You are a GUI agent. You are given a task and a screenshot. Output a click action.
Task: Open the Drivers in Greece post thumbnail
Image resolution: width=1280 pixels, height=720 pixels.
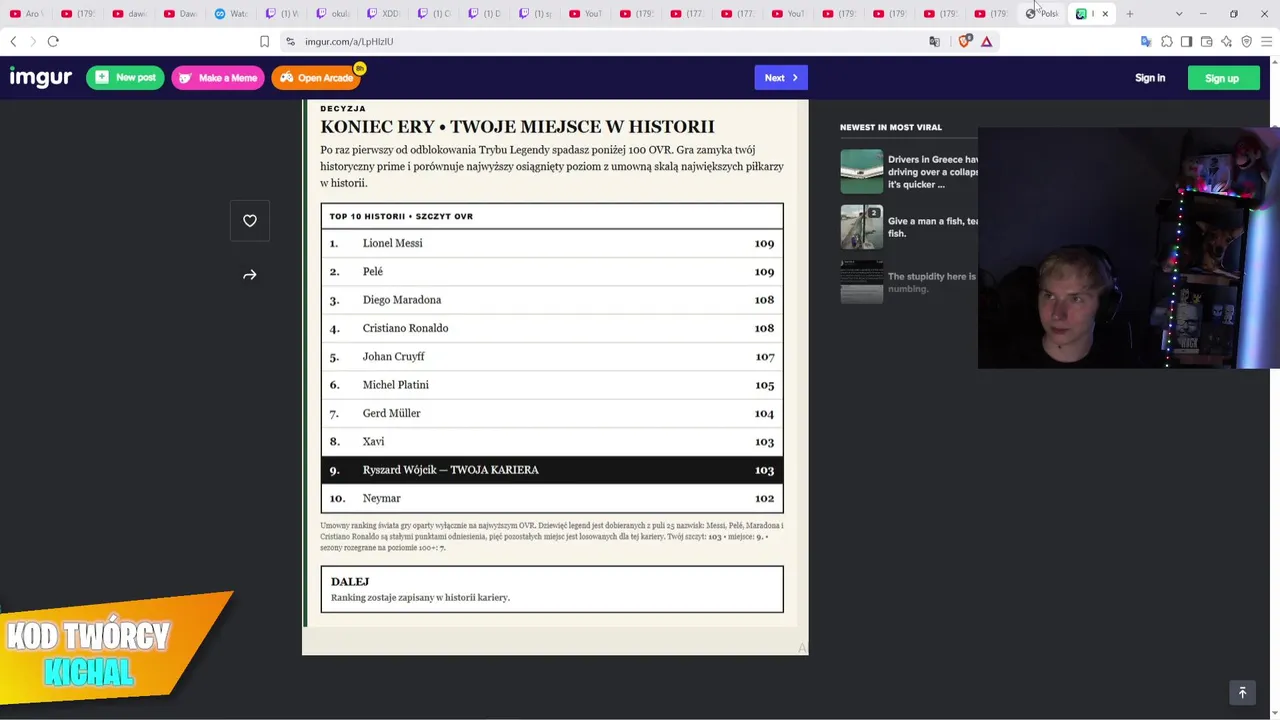[861, 171]
